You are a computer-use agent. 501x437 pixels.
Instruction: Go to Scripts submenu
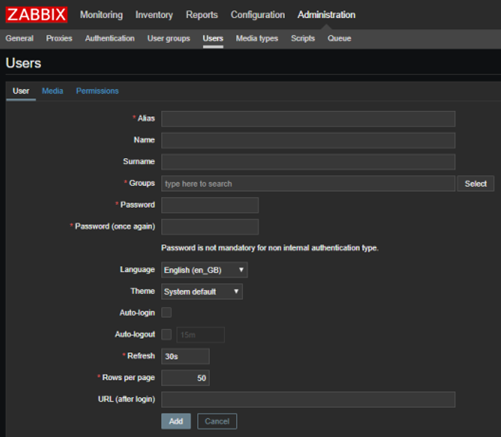pos(303,38)
